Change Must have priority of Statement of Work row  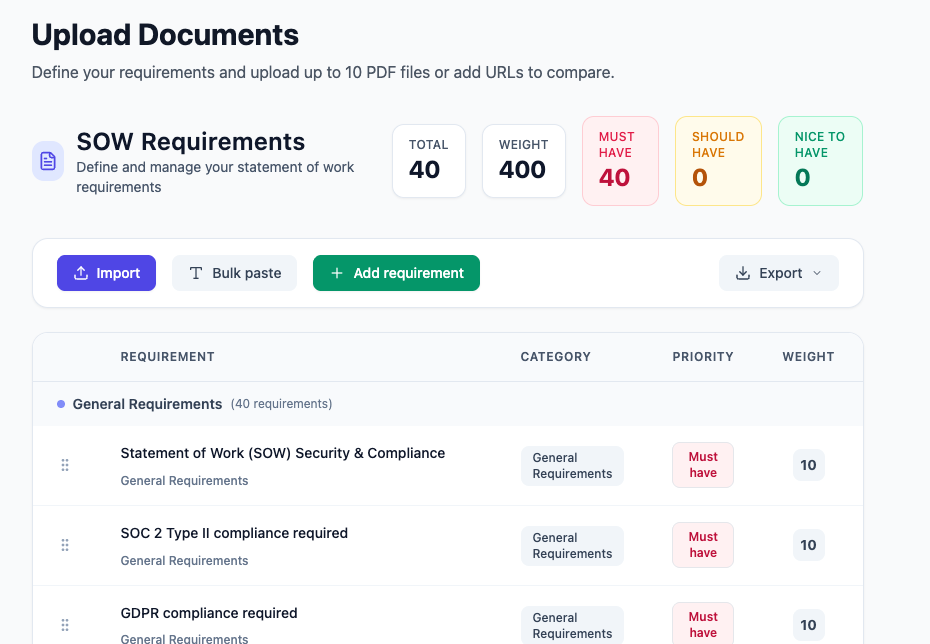[703, 465]
